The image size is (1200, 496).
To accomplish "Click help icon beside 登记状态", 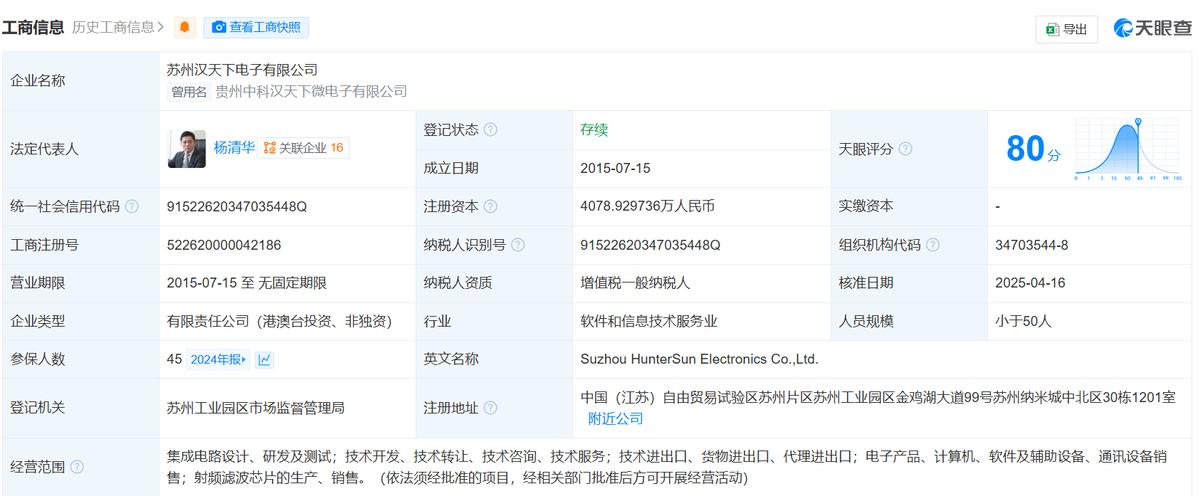I will 490,130.
